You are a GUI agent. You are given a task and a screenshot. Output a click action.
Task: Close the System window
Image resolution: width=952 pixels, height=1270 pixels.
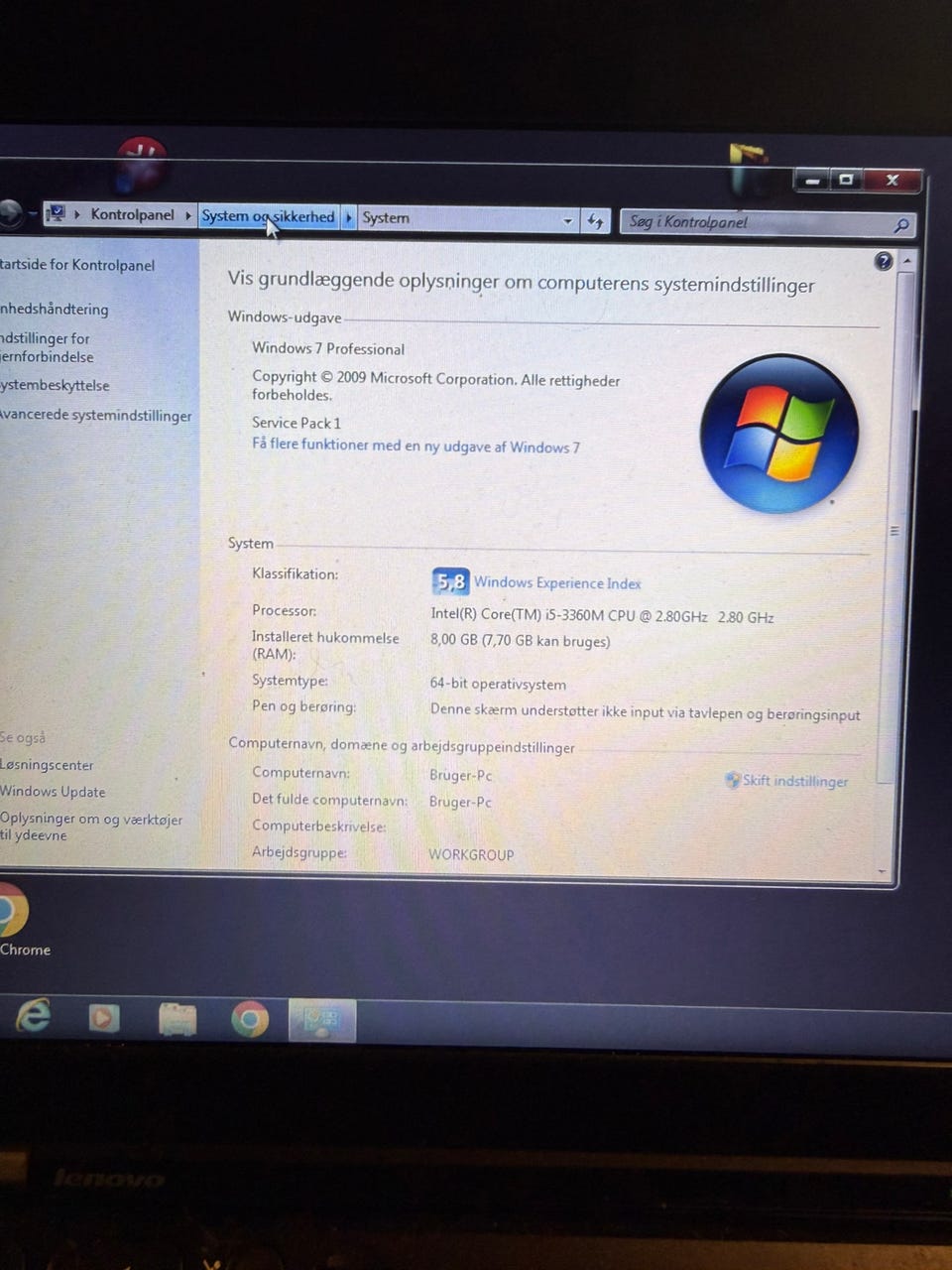coord(892,181)
